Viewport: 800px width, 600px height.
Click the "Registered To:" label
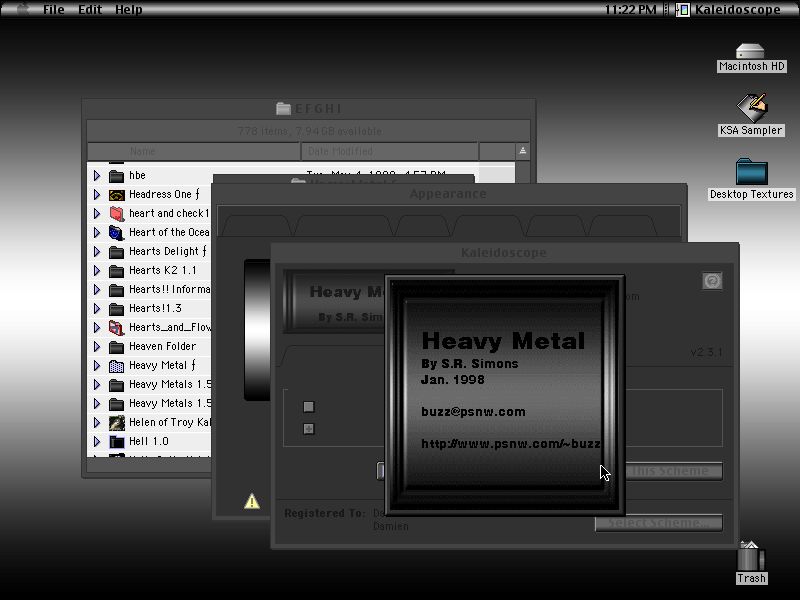[325, 513]
